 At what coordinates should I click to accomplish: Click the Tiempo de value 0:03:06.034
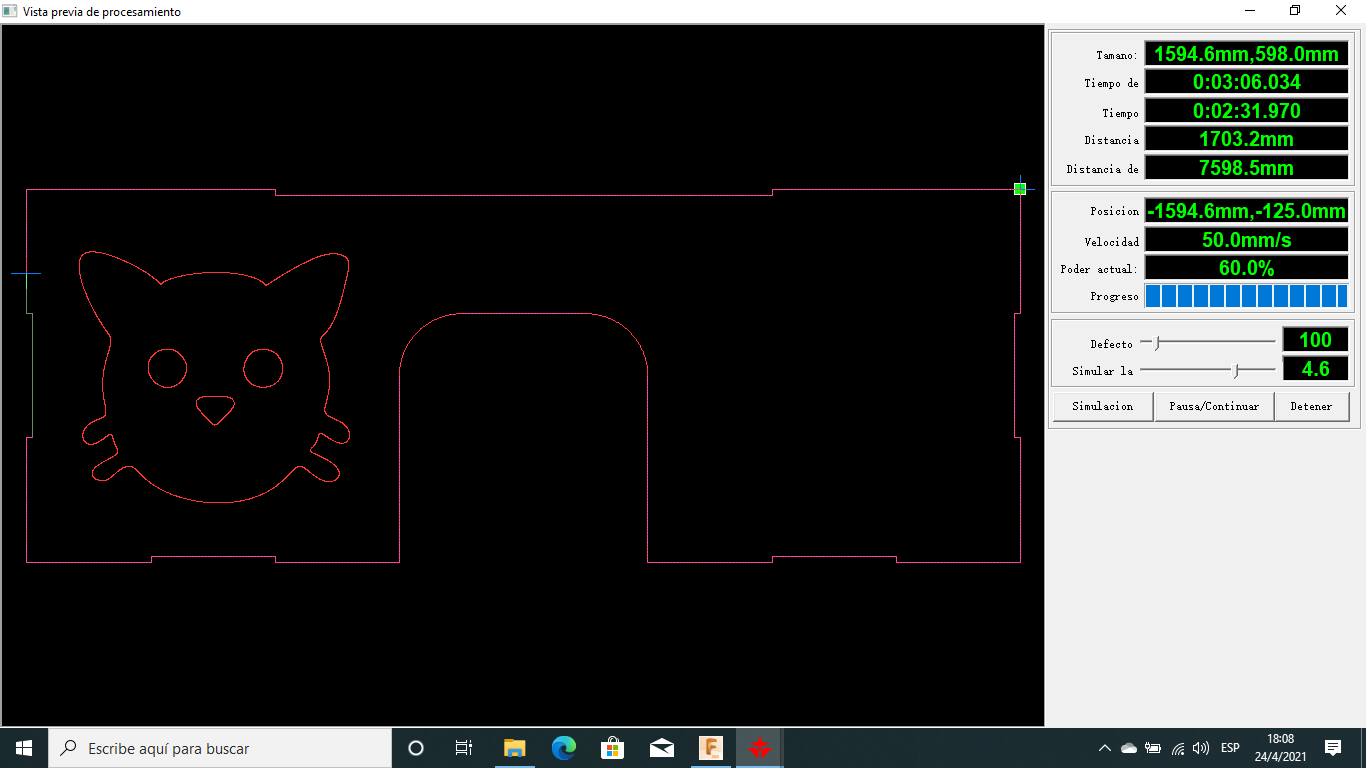(x=1246, y=82)
